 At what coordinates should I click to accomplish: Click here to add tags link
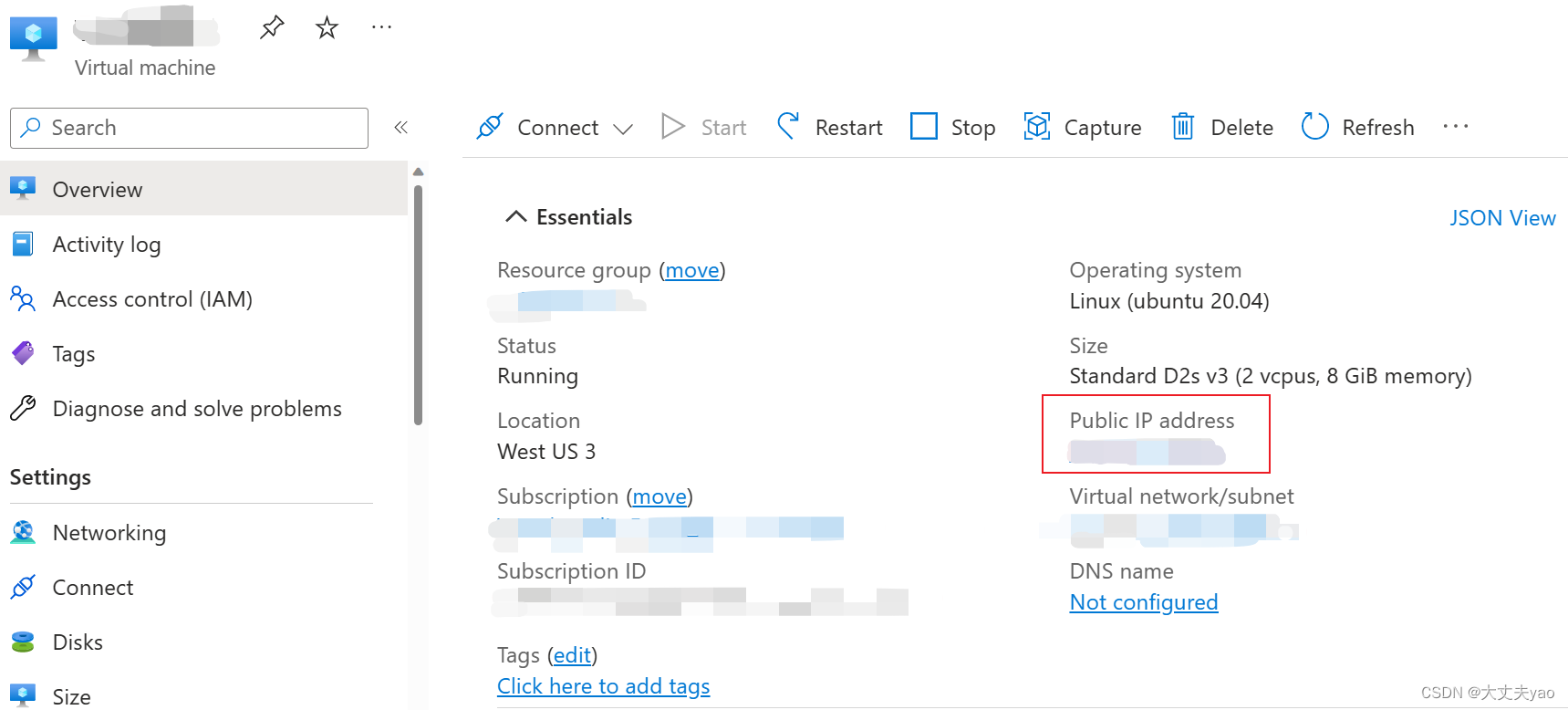603,686
